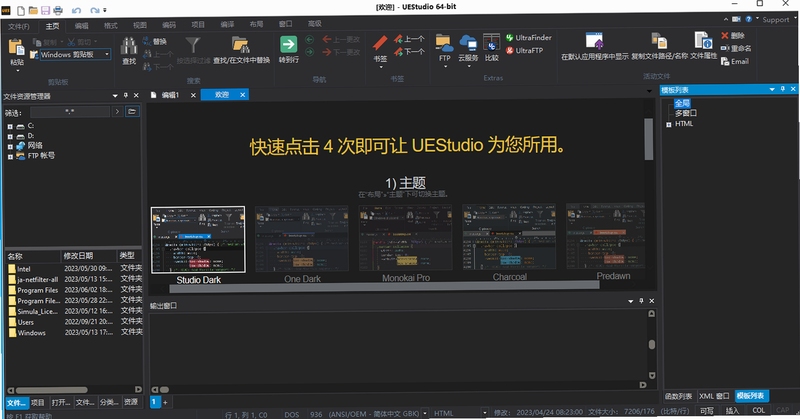Click the theme list horizontal scrollbar
This screenshot has height=419, width=800.
click(384, 288)
